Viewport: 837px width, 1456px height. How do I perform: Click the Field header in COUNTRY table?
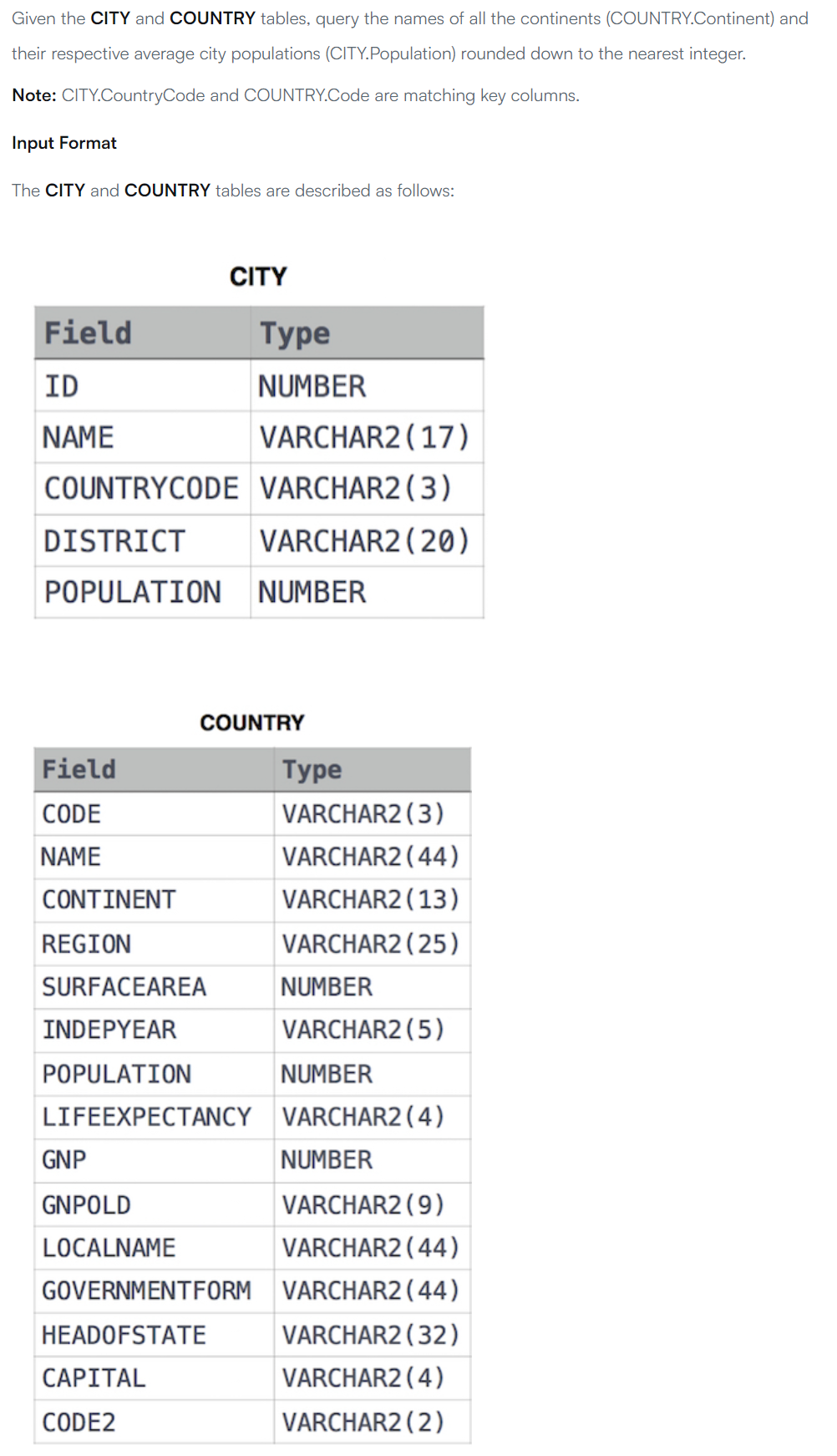coord(154,770)
